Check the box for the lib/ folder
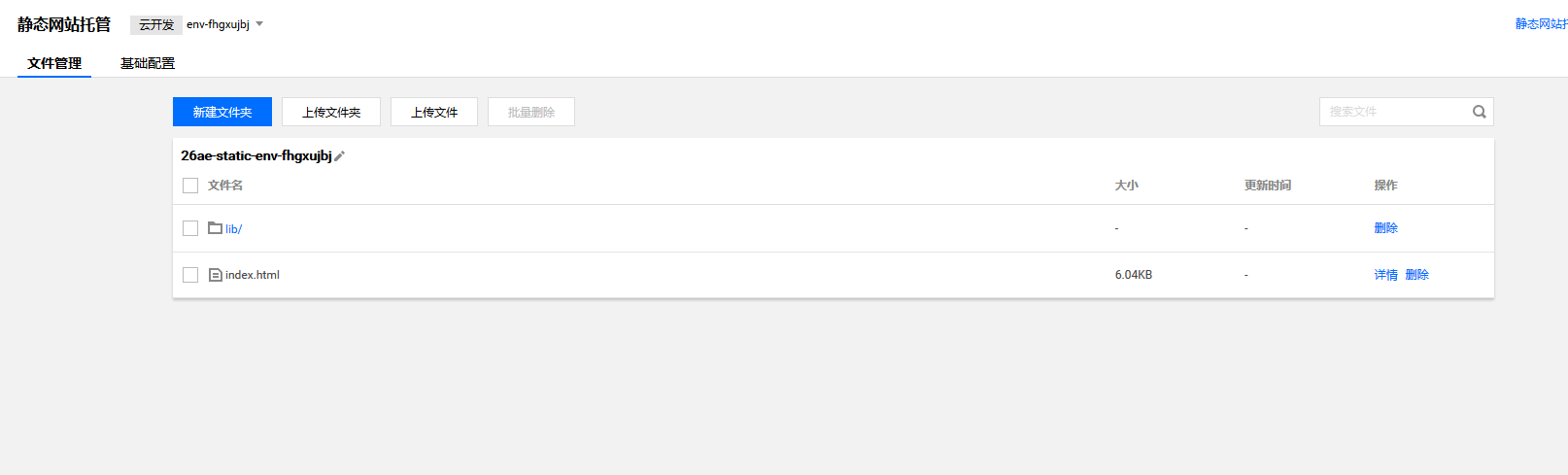This screenshot has height=475, width=1568. pos(190,228)
